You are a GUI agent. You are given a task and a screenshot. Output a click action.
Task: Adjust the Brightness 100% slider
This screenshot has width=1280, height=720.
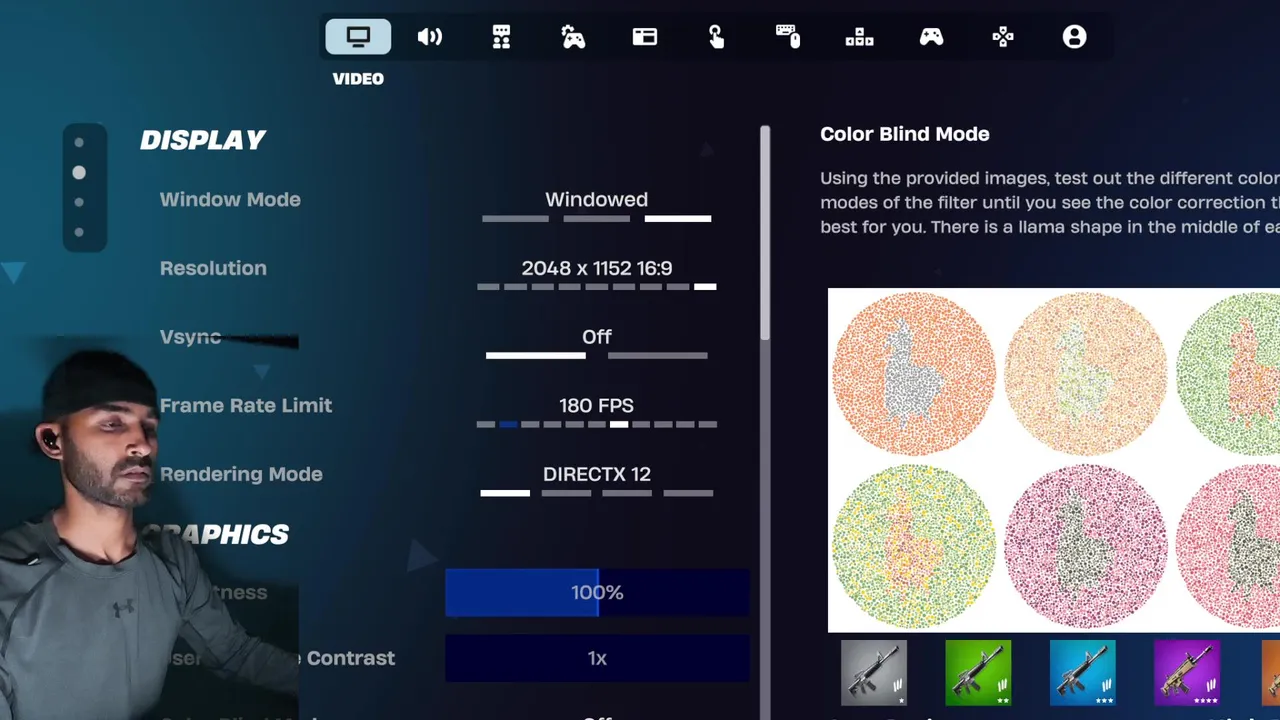click(597, 592)
